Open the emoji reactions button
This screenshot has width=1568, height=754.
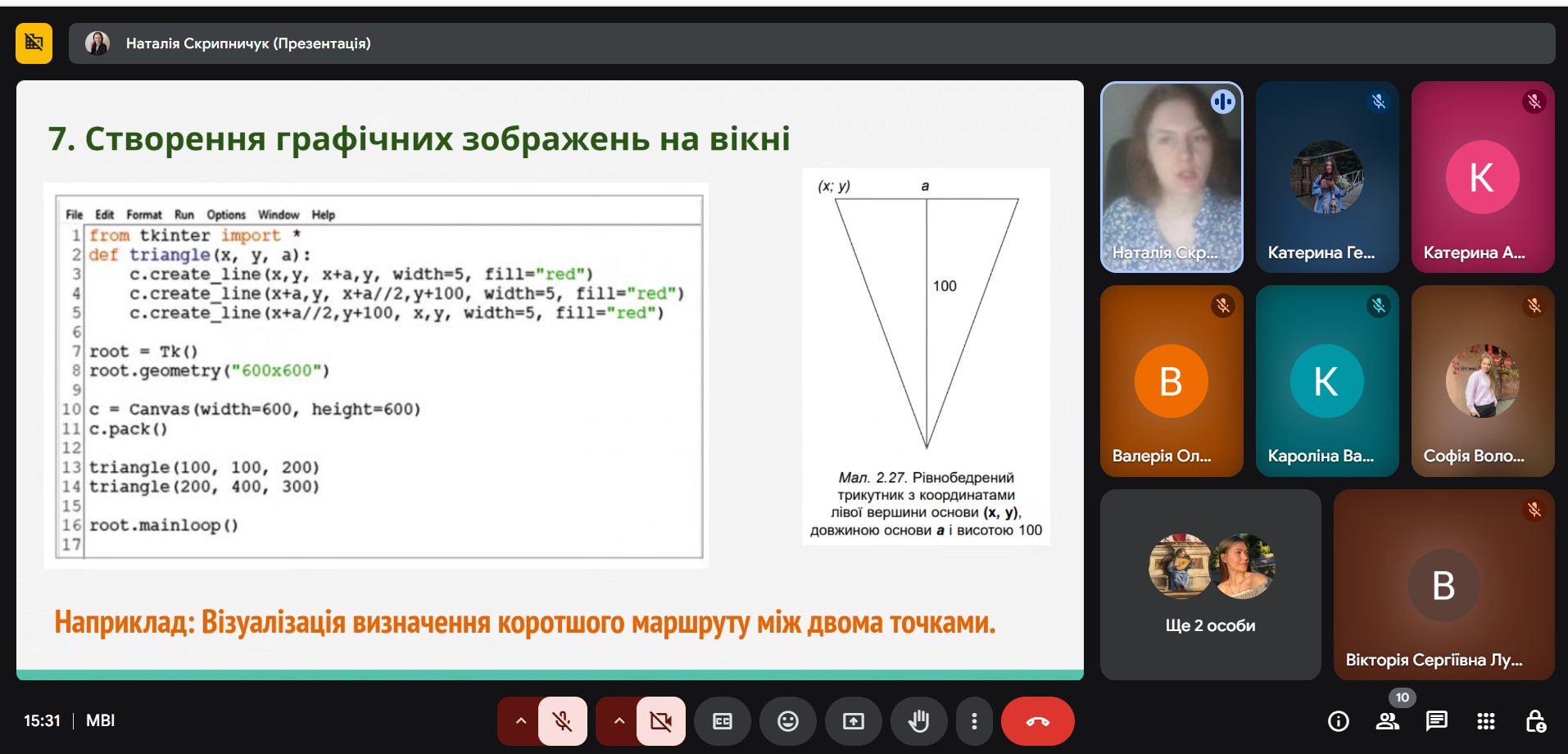pyautogui.click(x=788, y=721)
